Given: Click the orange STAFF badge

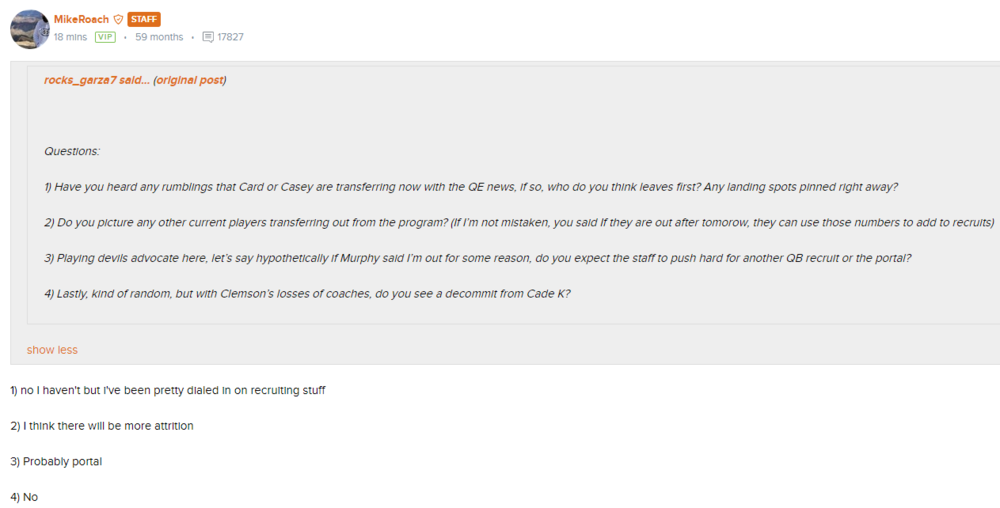Looking at the screenshot, I should [x=144, y=19].
